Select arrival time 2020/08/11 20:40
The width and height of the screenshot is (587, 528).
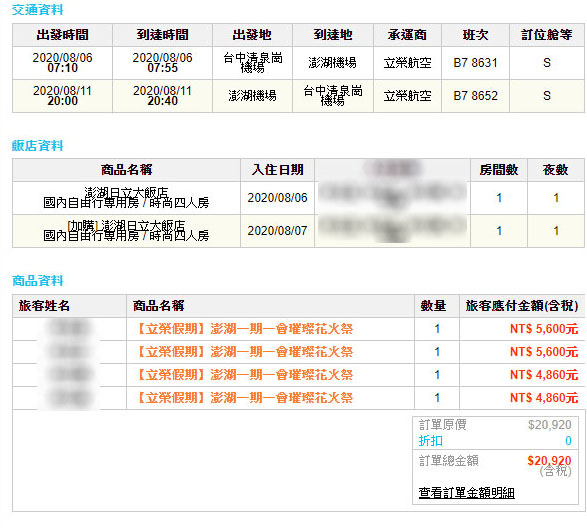pyautogui.click(x=162, y=95)
